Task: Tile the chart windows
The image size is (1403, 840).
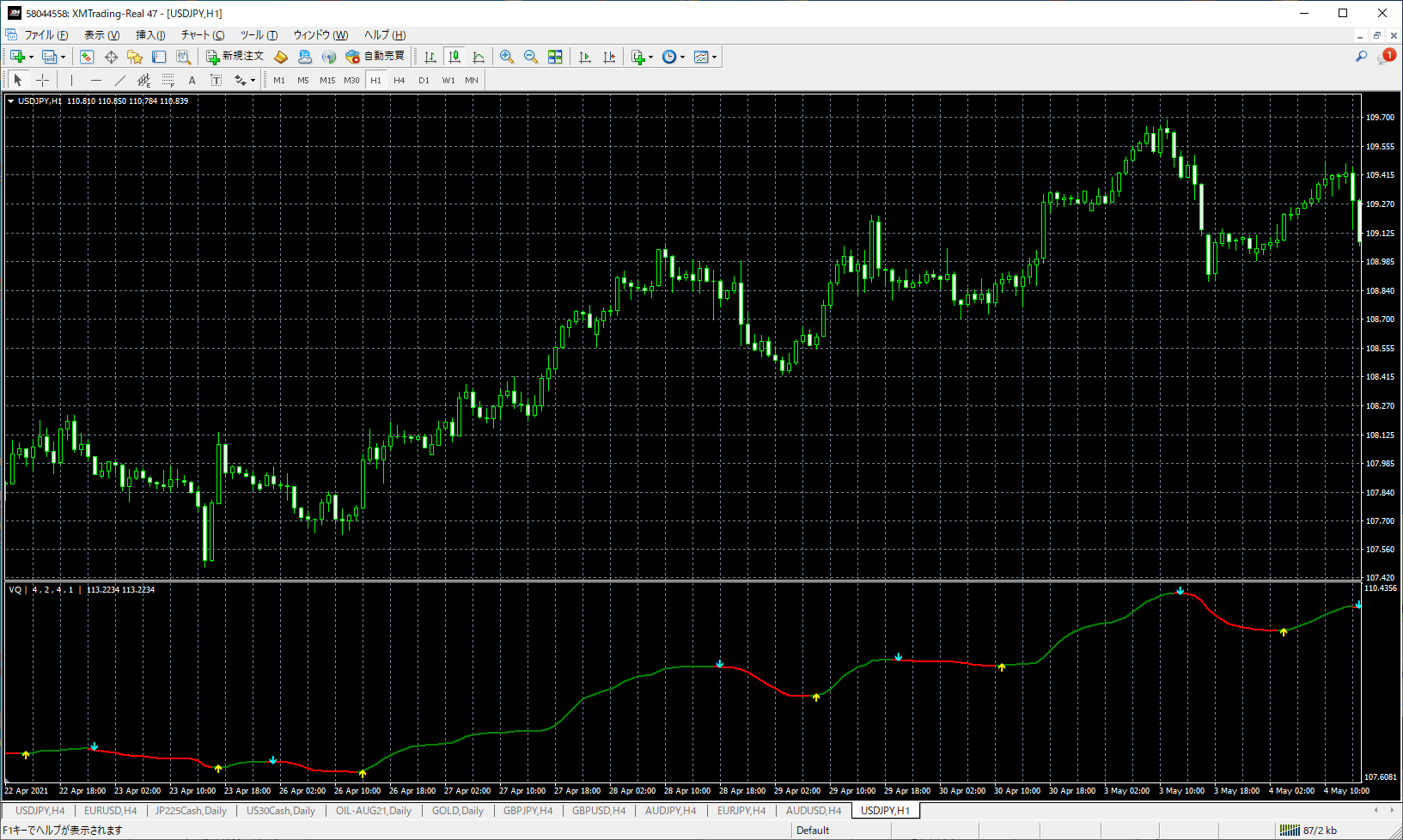Action: pyautogui.click(x=555, y=56)
